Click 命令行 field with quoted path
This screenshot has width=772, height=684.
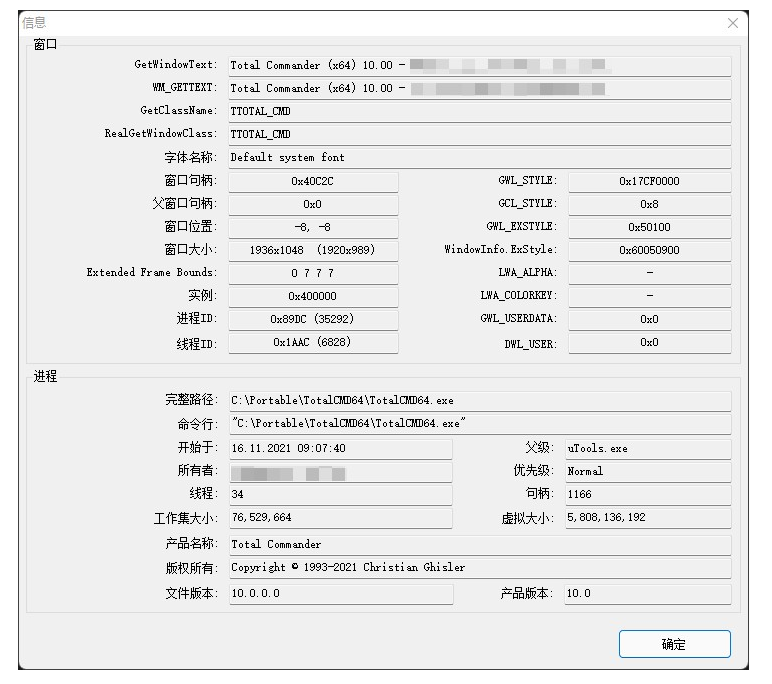480,423
